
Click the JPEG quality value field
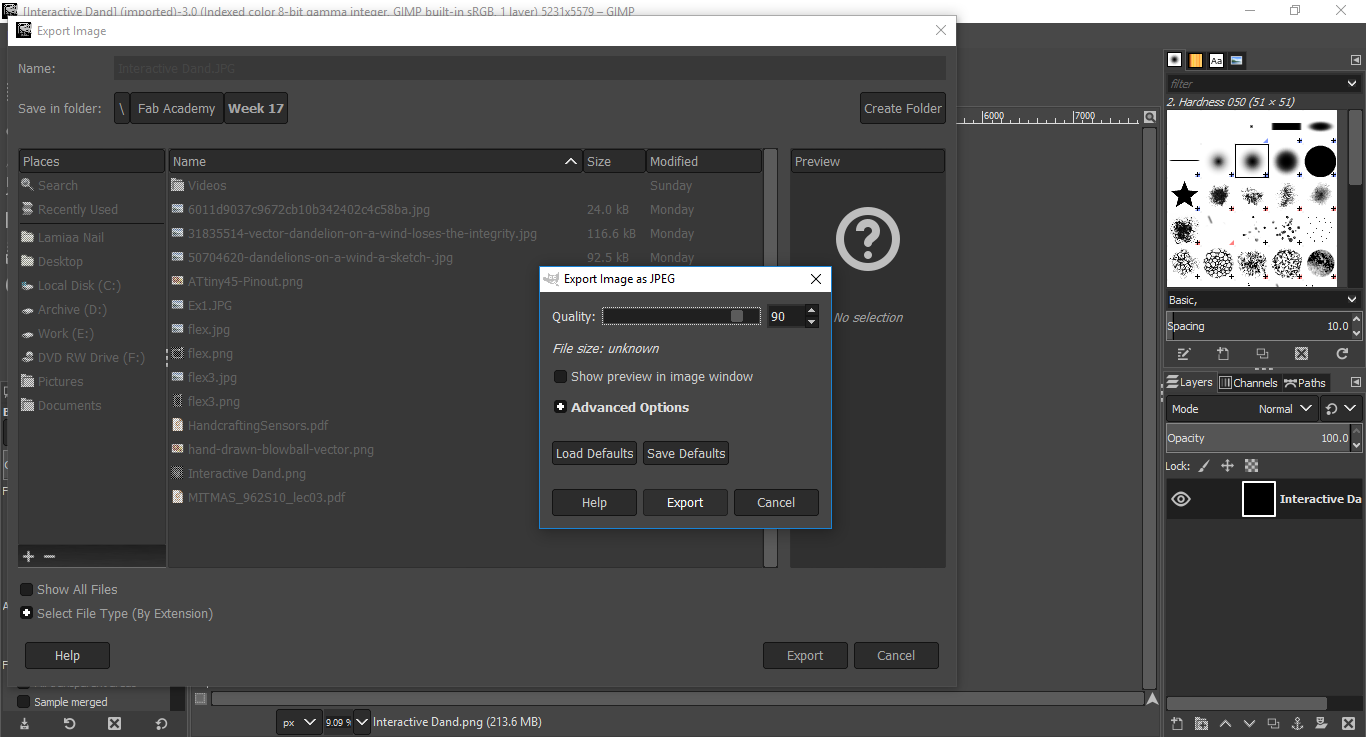[786, 316]
